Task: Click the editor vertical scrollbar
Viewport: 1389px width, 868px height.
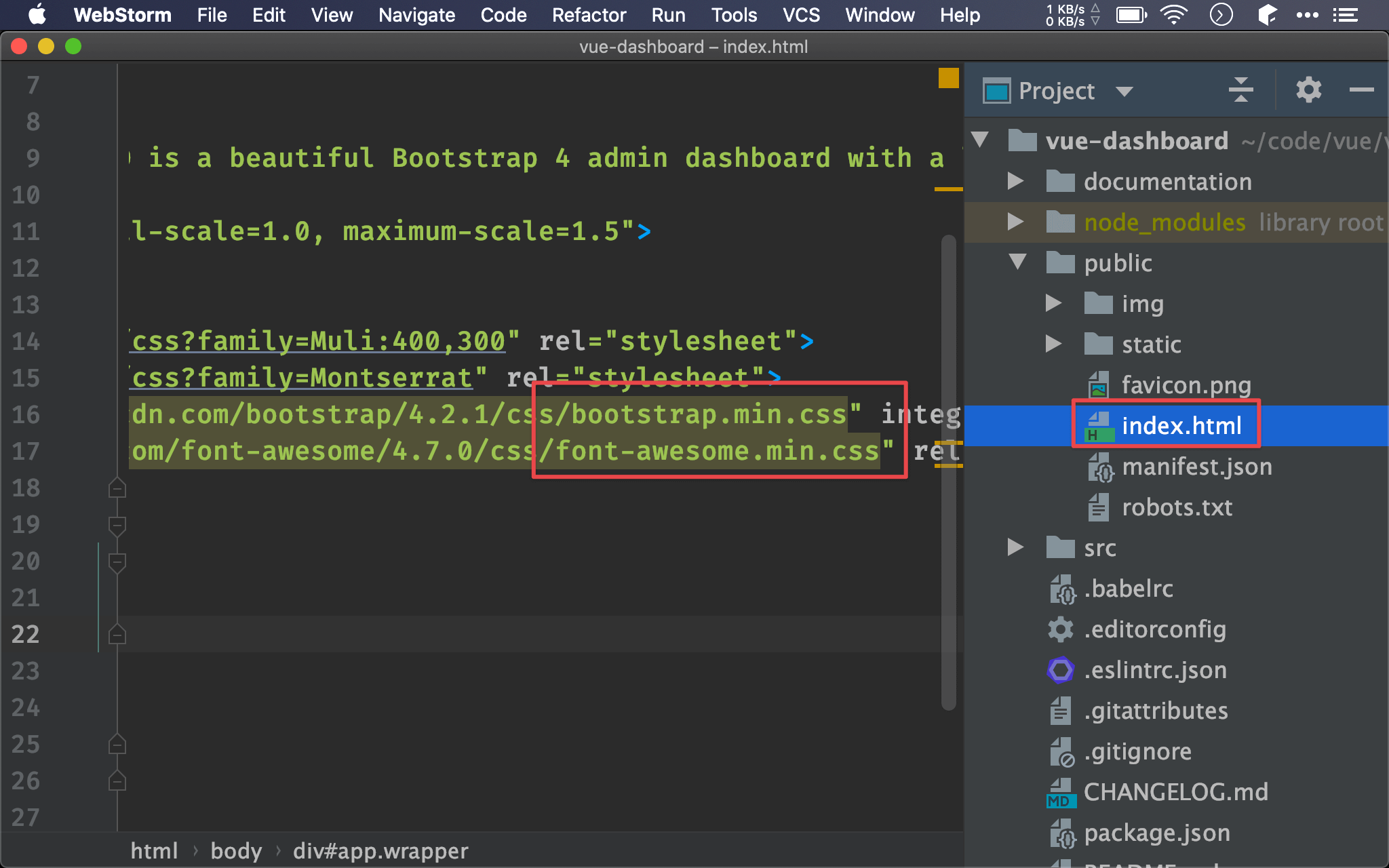Action: (x=948, y=473)
